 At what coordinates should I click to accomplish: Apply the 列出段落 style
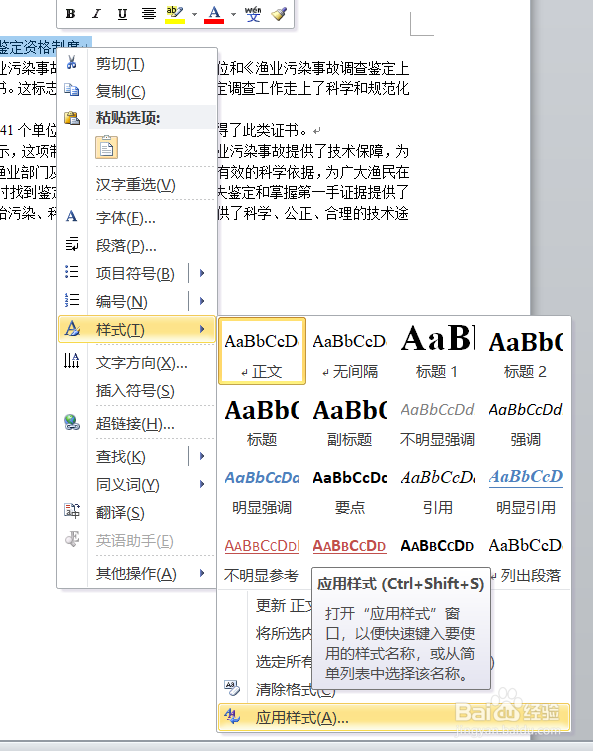[x=525, y=558]
